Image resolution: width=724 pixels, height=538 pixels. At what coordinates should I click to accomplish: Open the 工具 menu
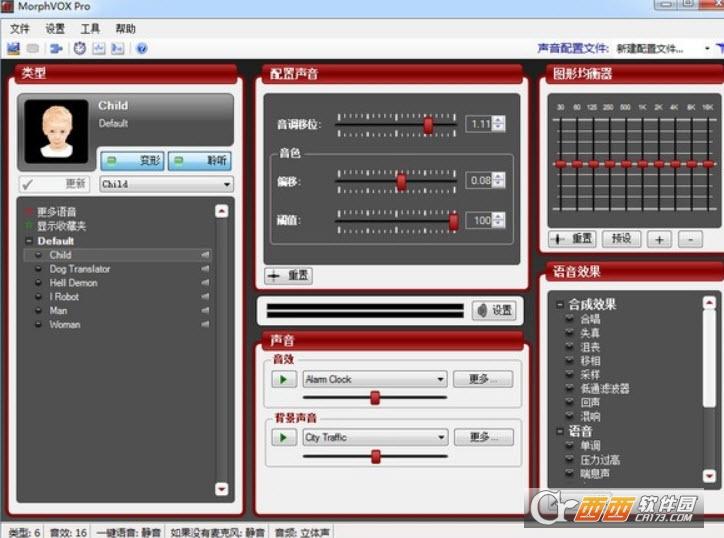90,29
